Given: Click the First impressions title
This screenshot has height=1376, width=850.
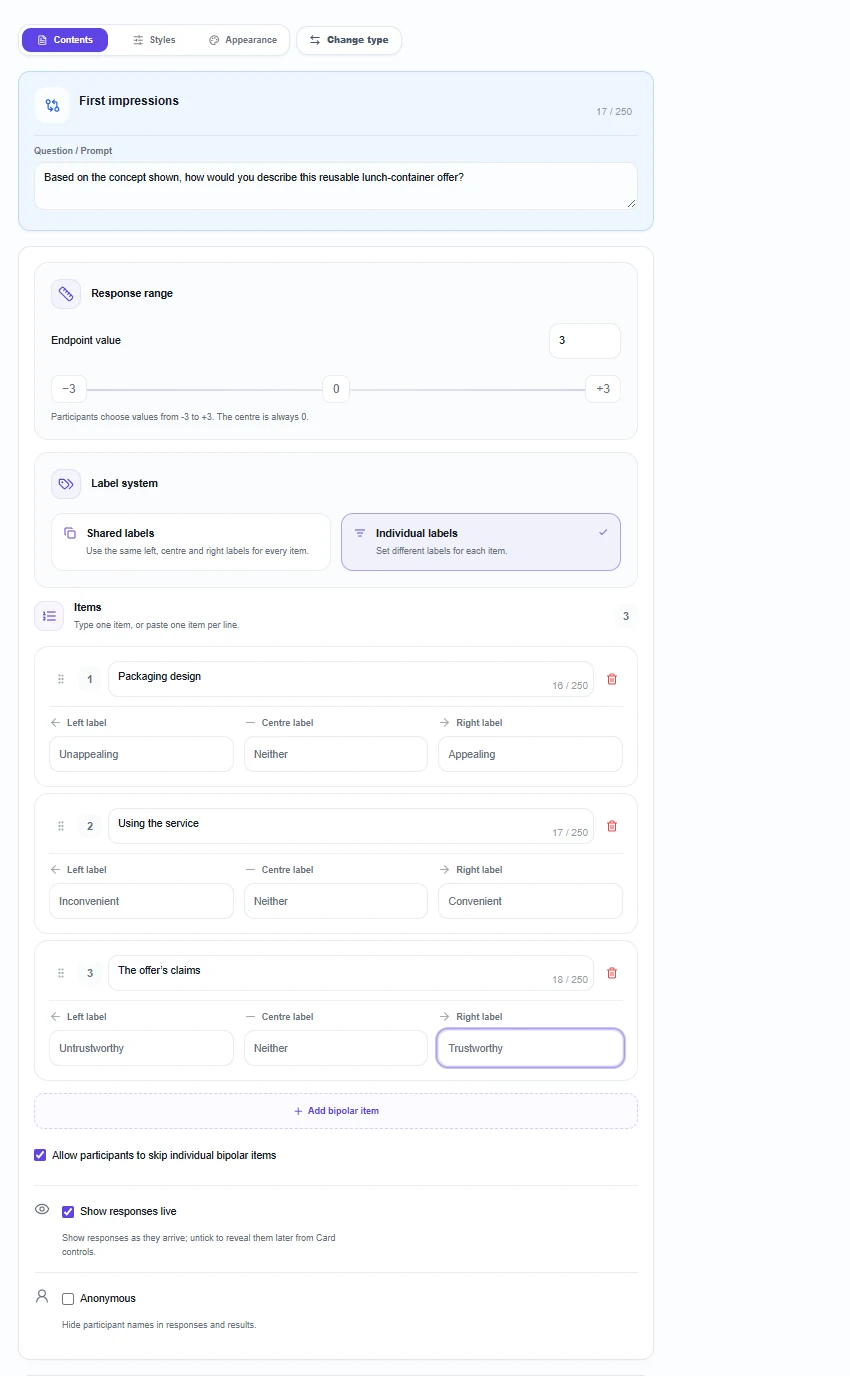Looking at the screenshot, I should [129, 101].
